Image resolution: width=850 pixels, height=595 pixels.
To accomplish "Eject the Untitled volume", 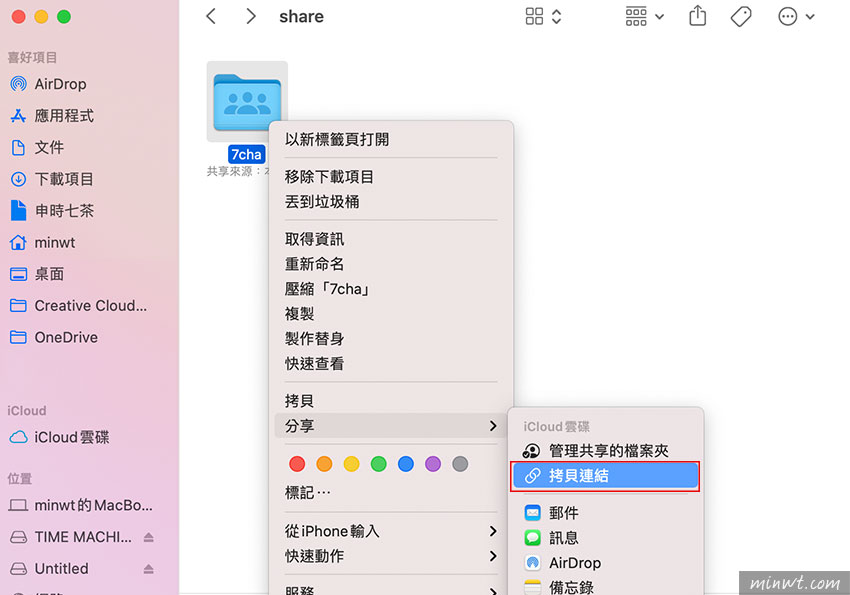I will [x=149, y=569].
